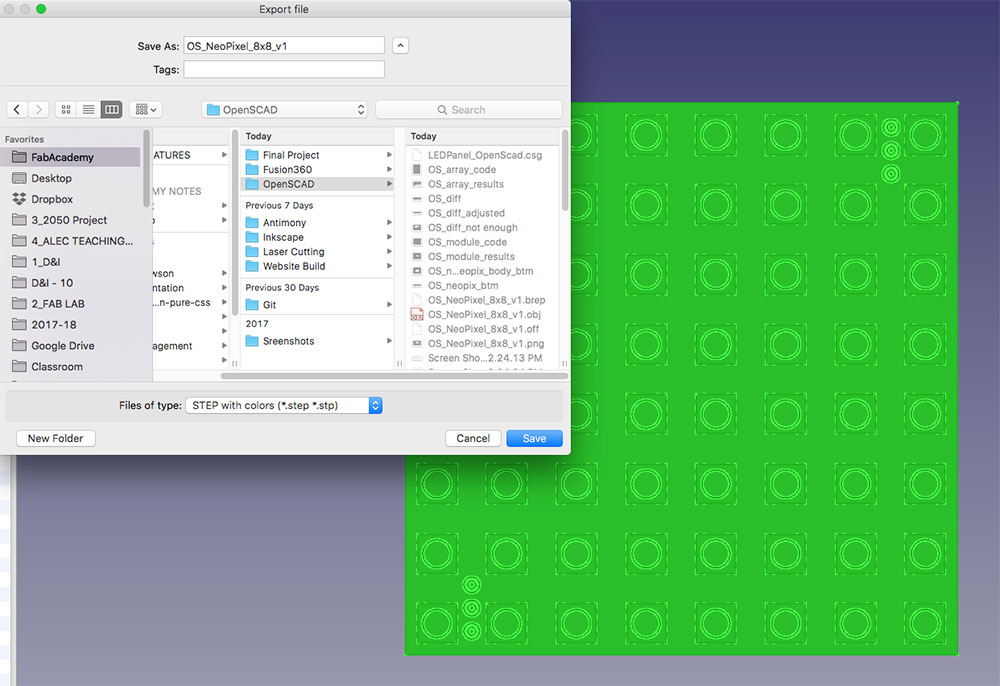1000x686 pixels.
Task: Click the Tags input field
Action: (x=284, y=69)
